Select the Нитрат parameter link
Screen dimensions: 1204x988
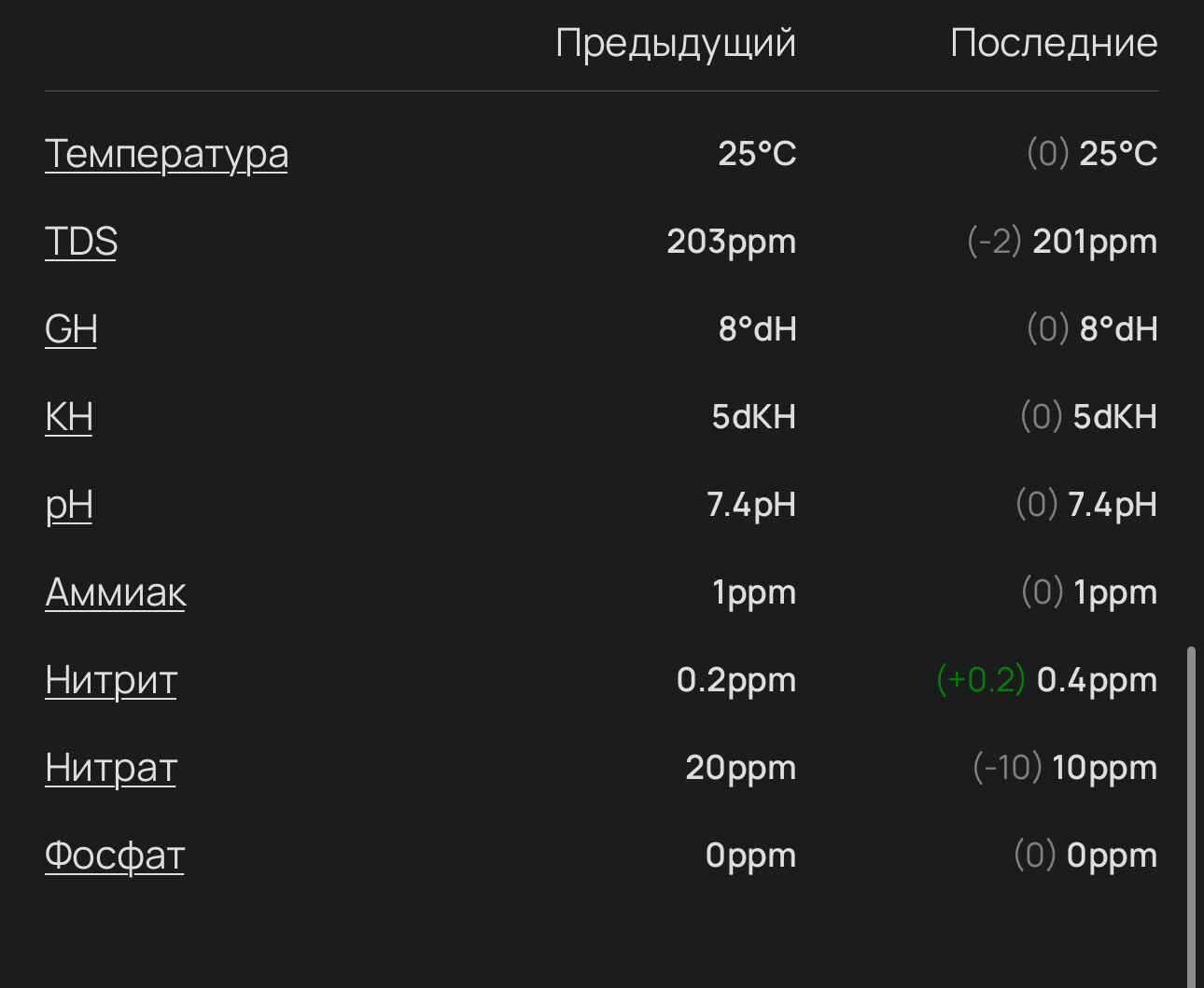pos(111,768)
